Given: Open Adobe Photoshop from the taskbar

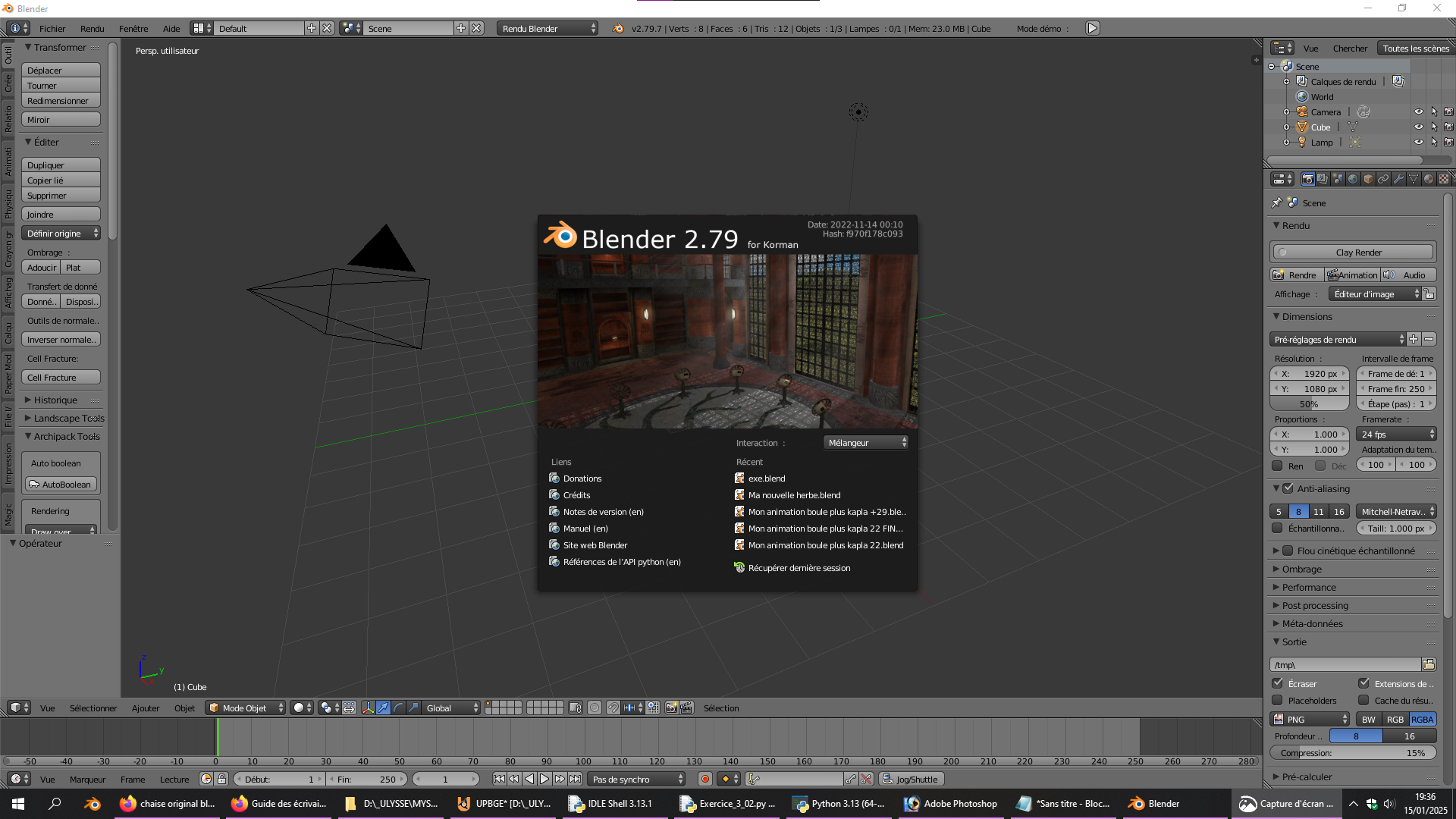Looking at the screenshot, I should pos(950,803).
